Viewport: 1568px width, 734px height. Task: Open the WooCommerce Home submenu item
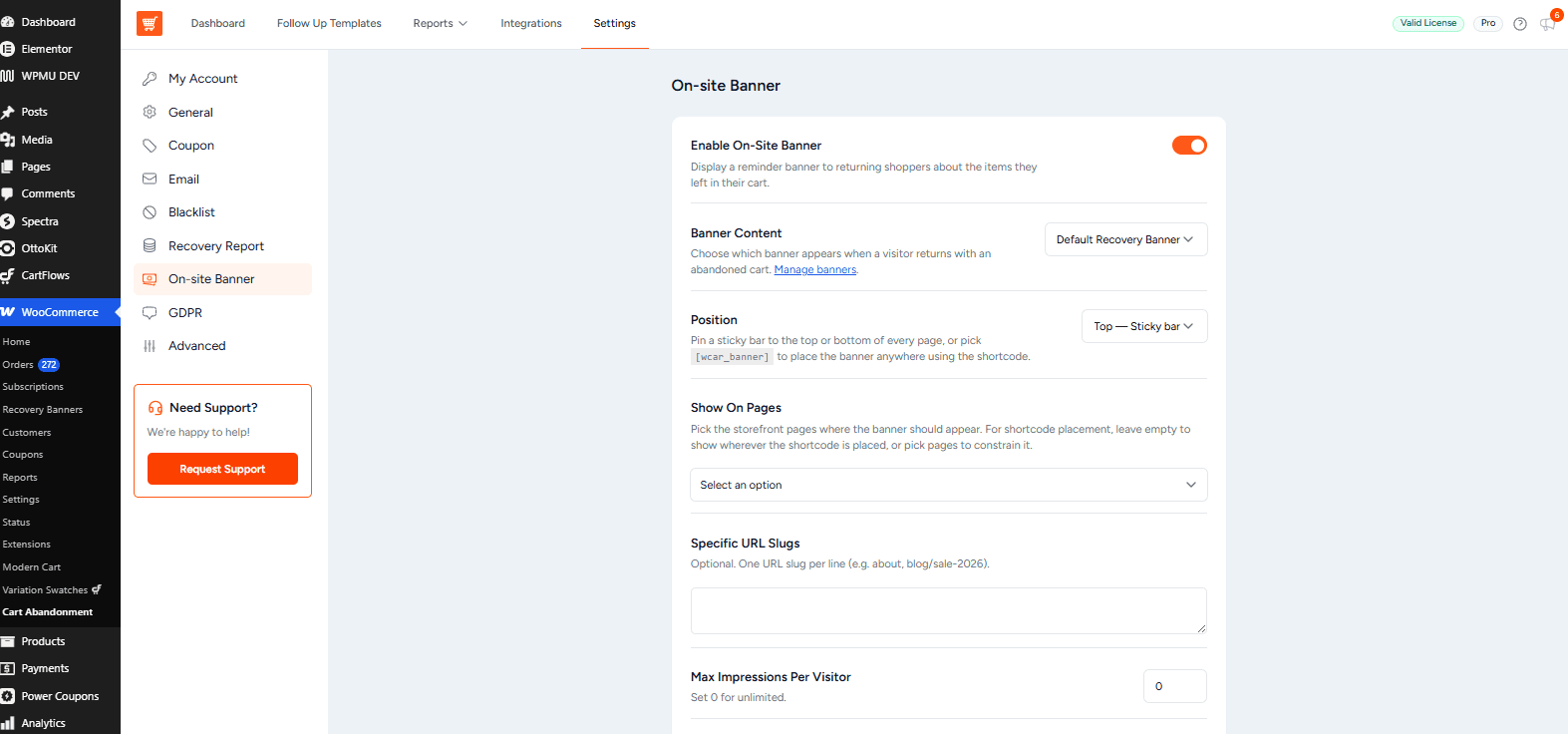click(x=17, y=342)
